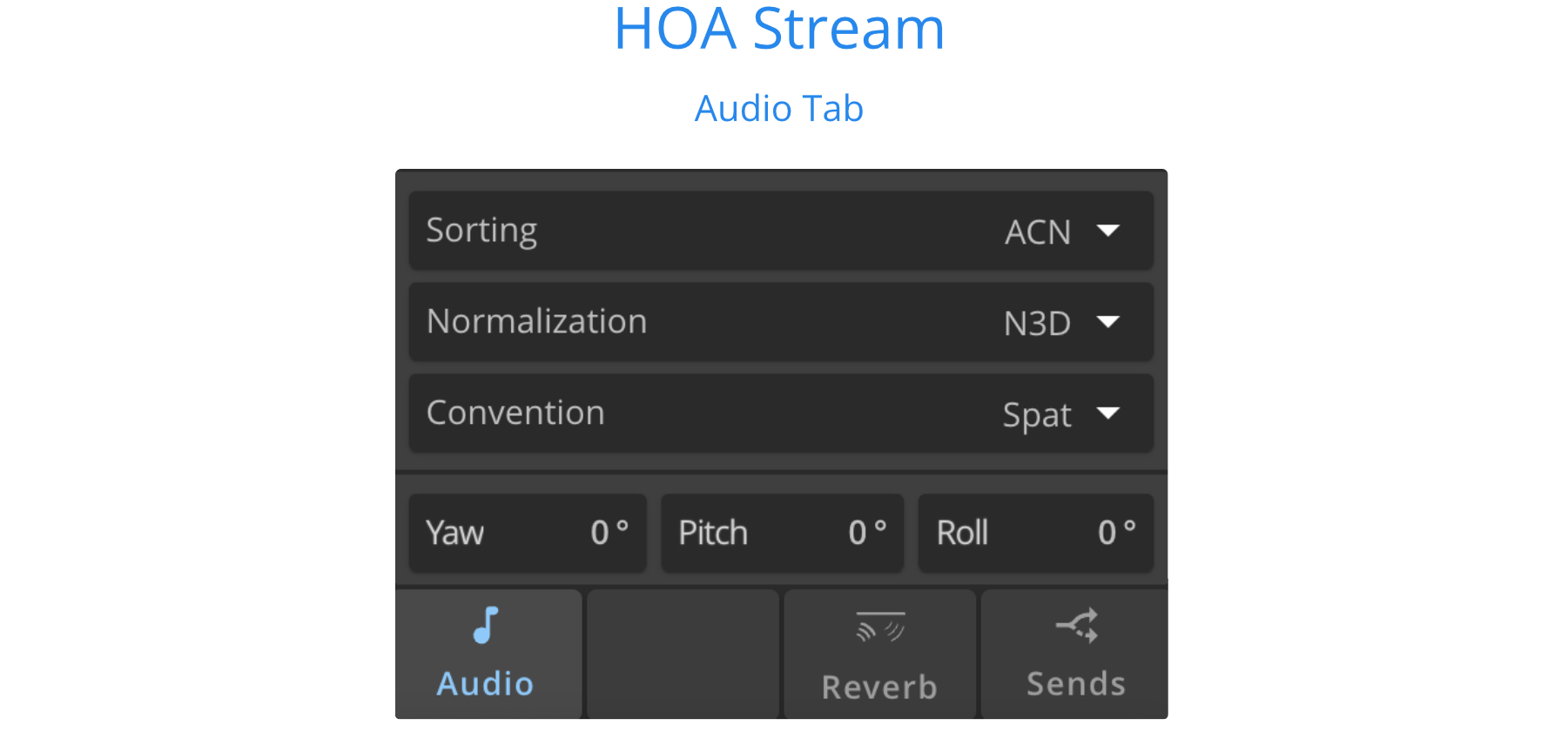Click the Yaw degrees value

609,532
